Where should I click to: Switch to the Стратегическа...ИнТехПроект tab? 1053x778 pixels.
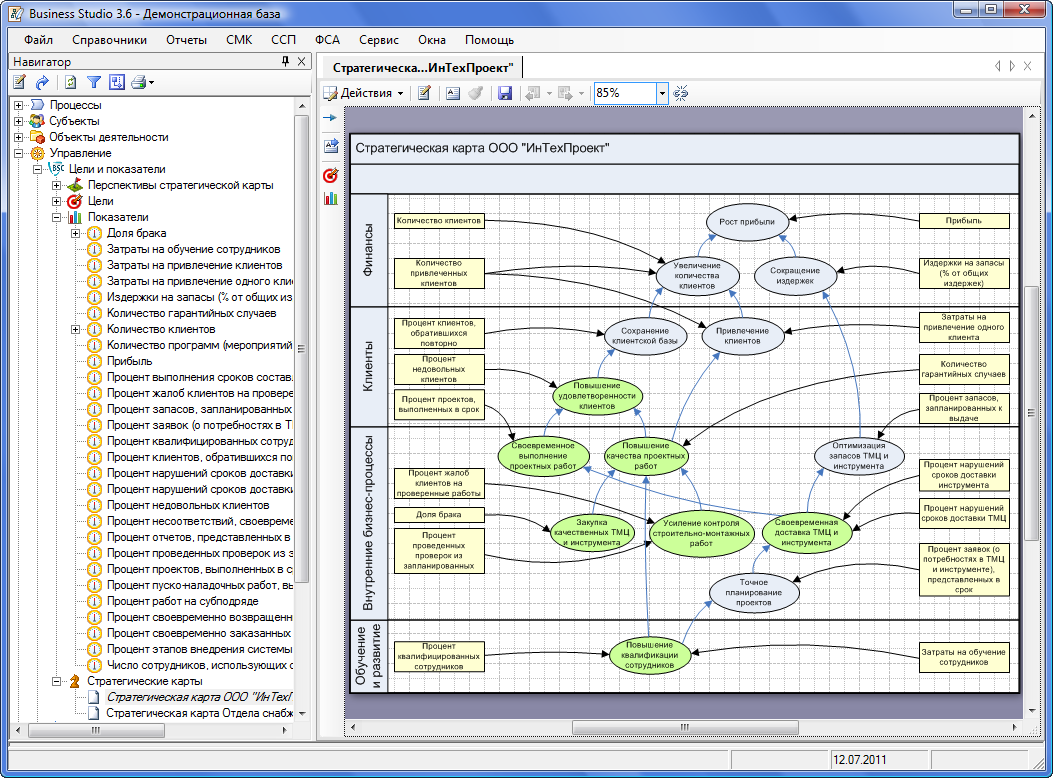pyautogui.click(x=422, y=68)
